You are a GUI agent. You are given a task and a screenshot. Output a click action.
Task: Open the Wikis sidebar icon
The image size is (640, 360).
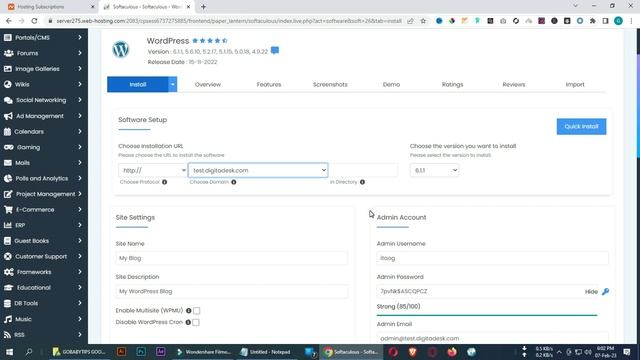[8, 84]
